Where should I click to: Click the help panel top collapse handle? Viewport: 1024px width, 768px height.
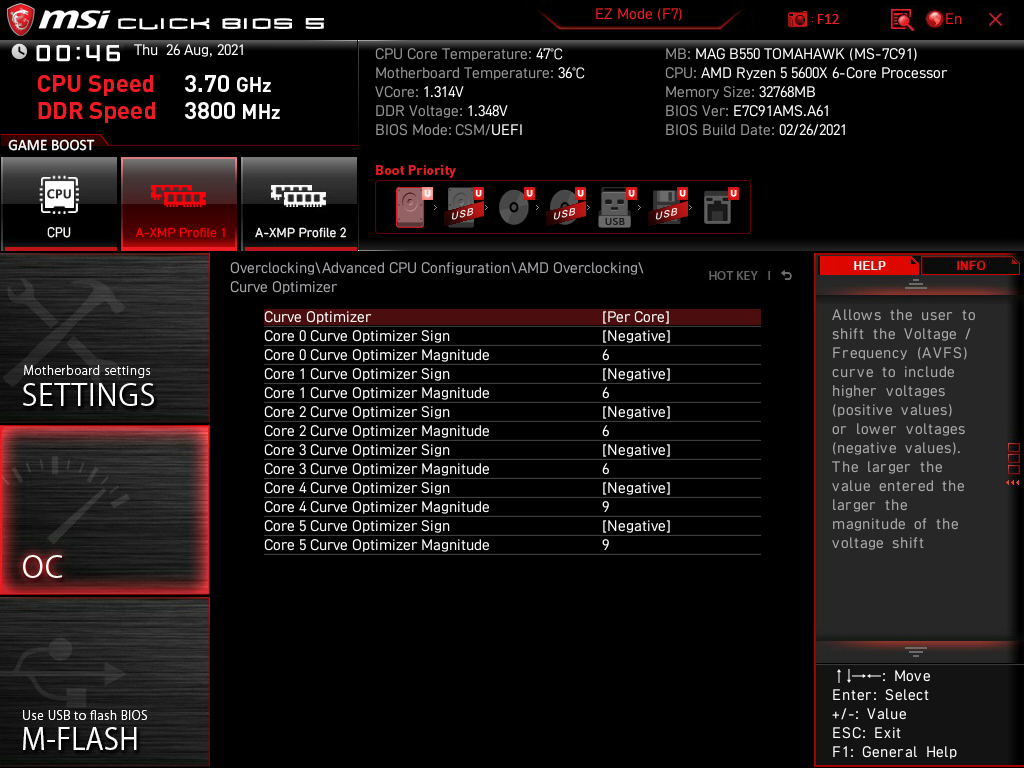click(915, 284)
